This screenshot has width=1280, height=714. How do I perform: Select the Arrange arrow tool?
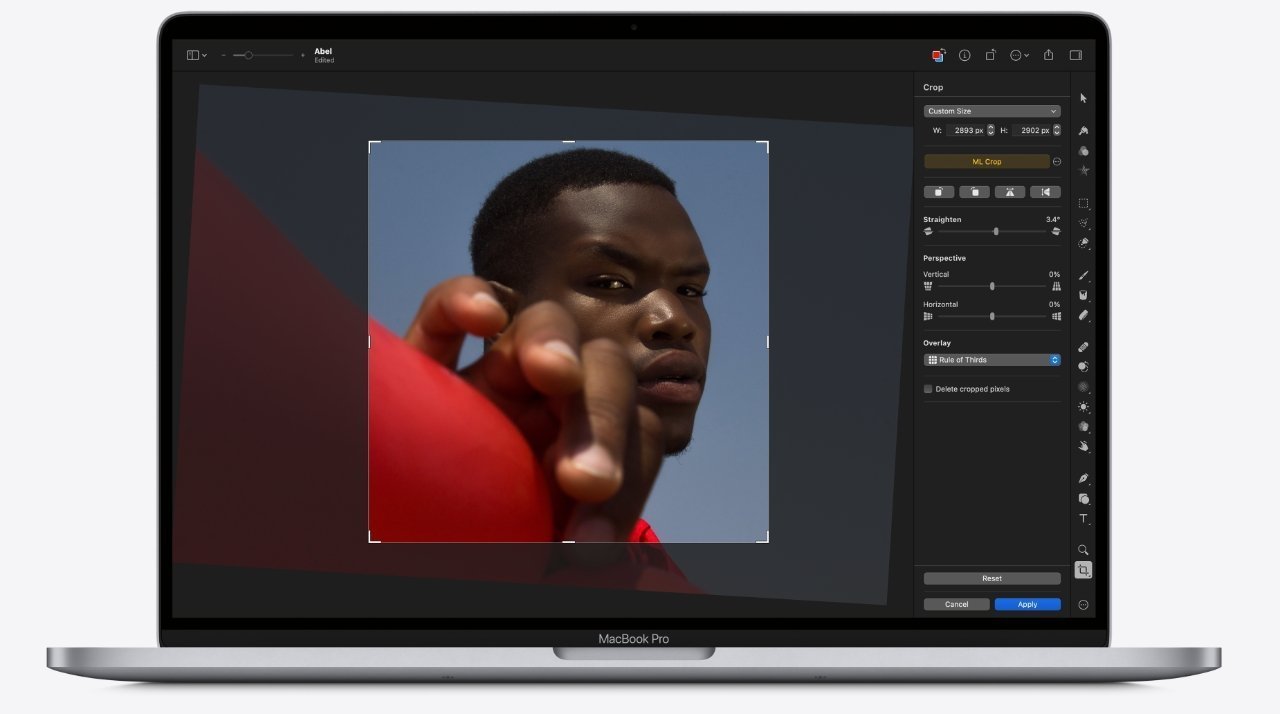tap(1083, 98)
